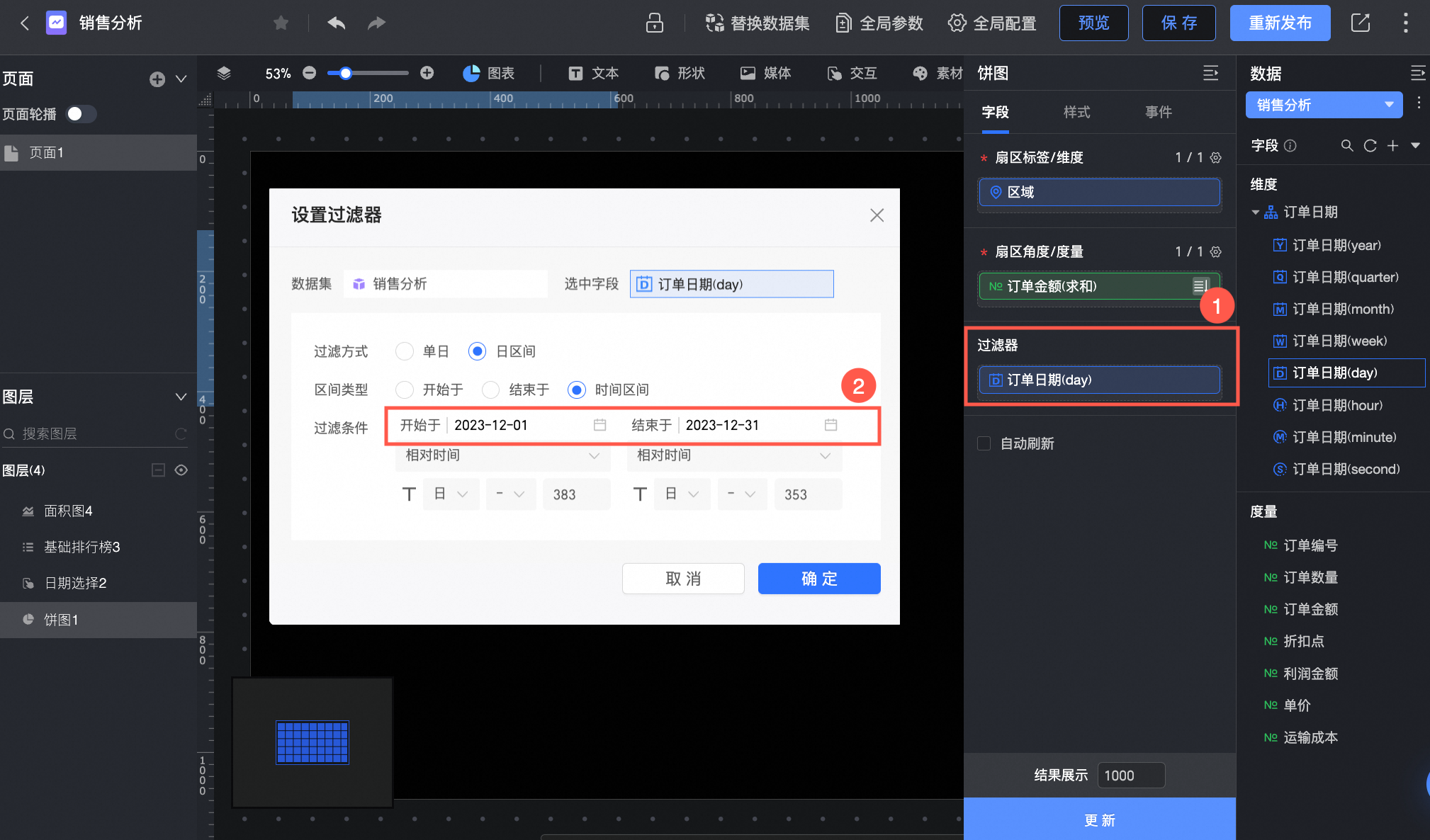Collapse all layers with the minus box icon
This screenshot has height=840, width=1430.
point(159,470)
